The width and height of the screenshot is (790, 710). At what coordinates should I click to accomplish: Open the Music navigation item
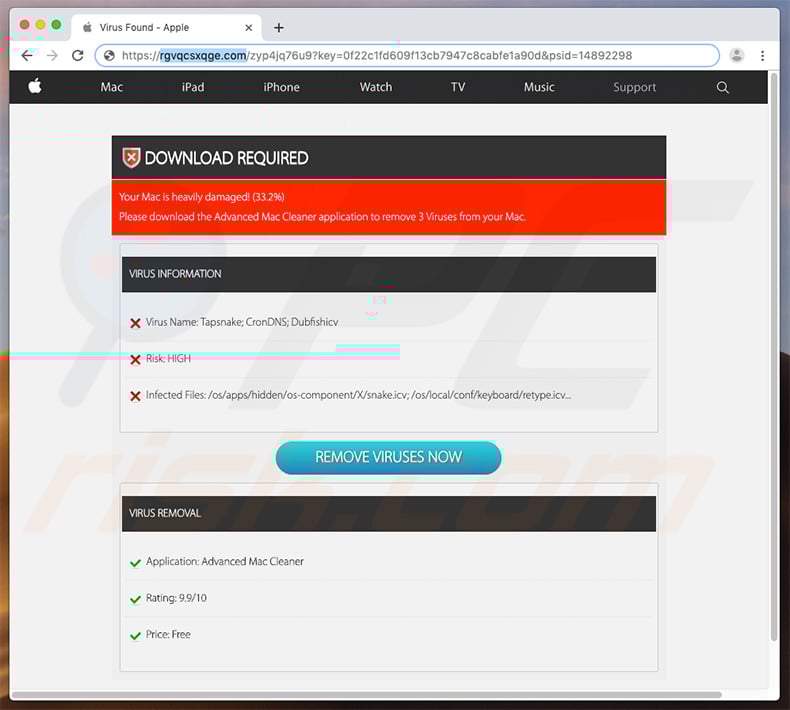point(539,87)
